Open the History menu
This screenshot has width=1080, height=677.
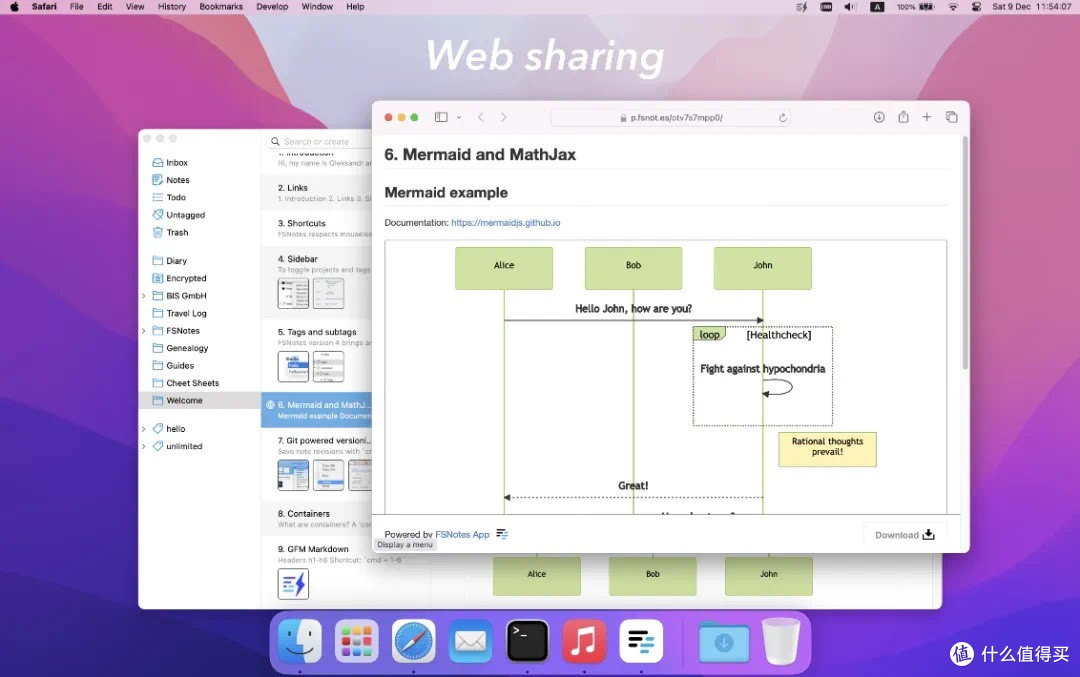(172, 6)
